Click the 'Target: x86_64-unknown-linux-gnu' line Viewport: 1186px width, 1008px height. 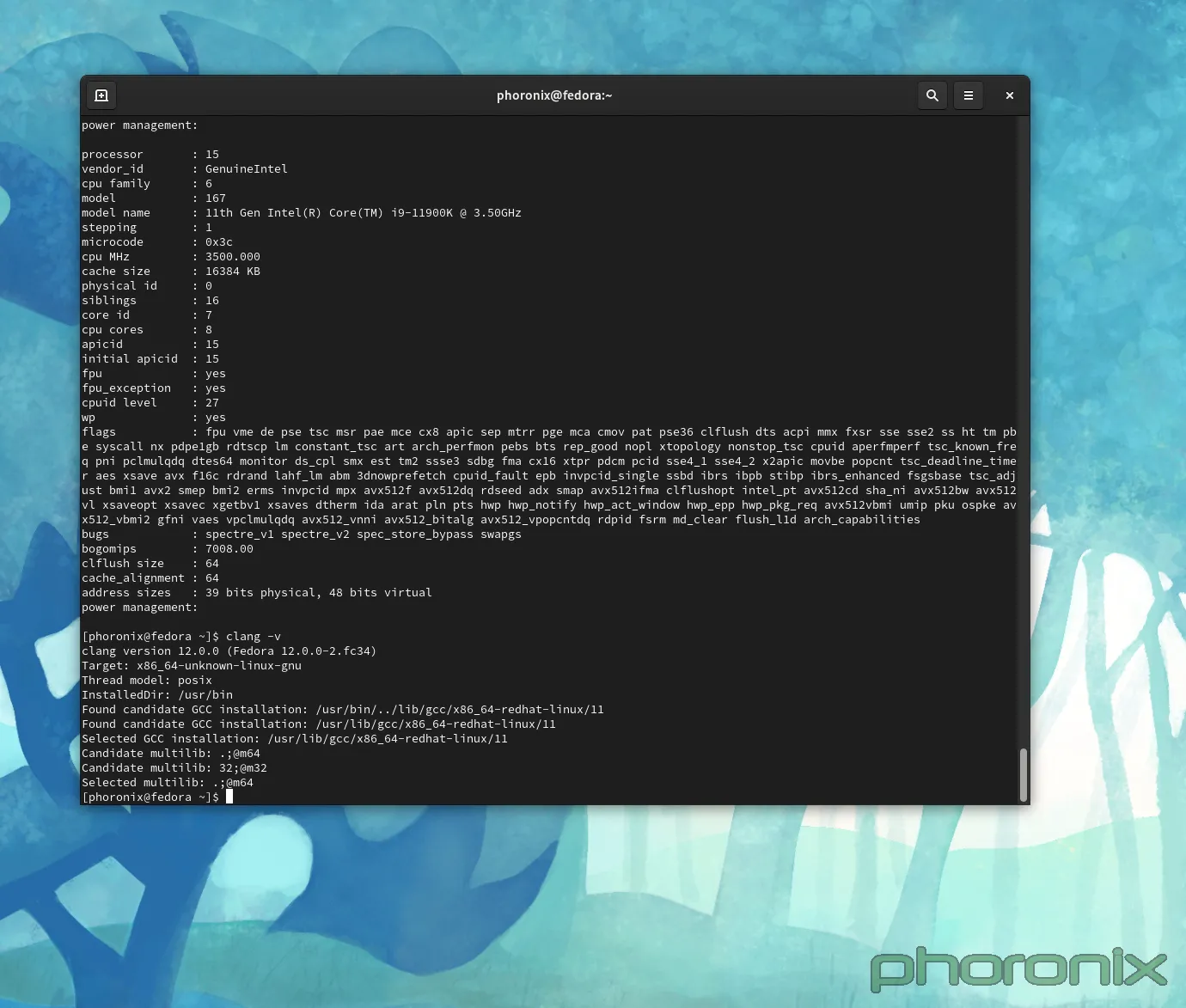[x=192, y=666]
